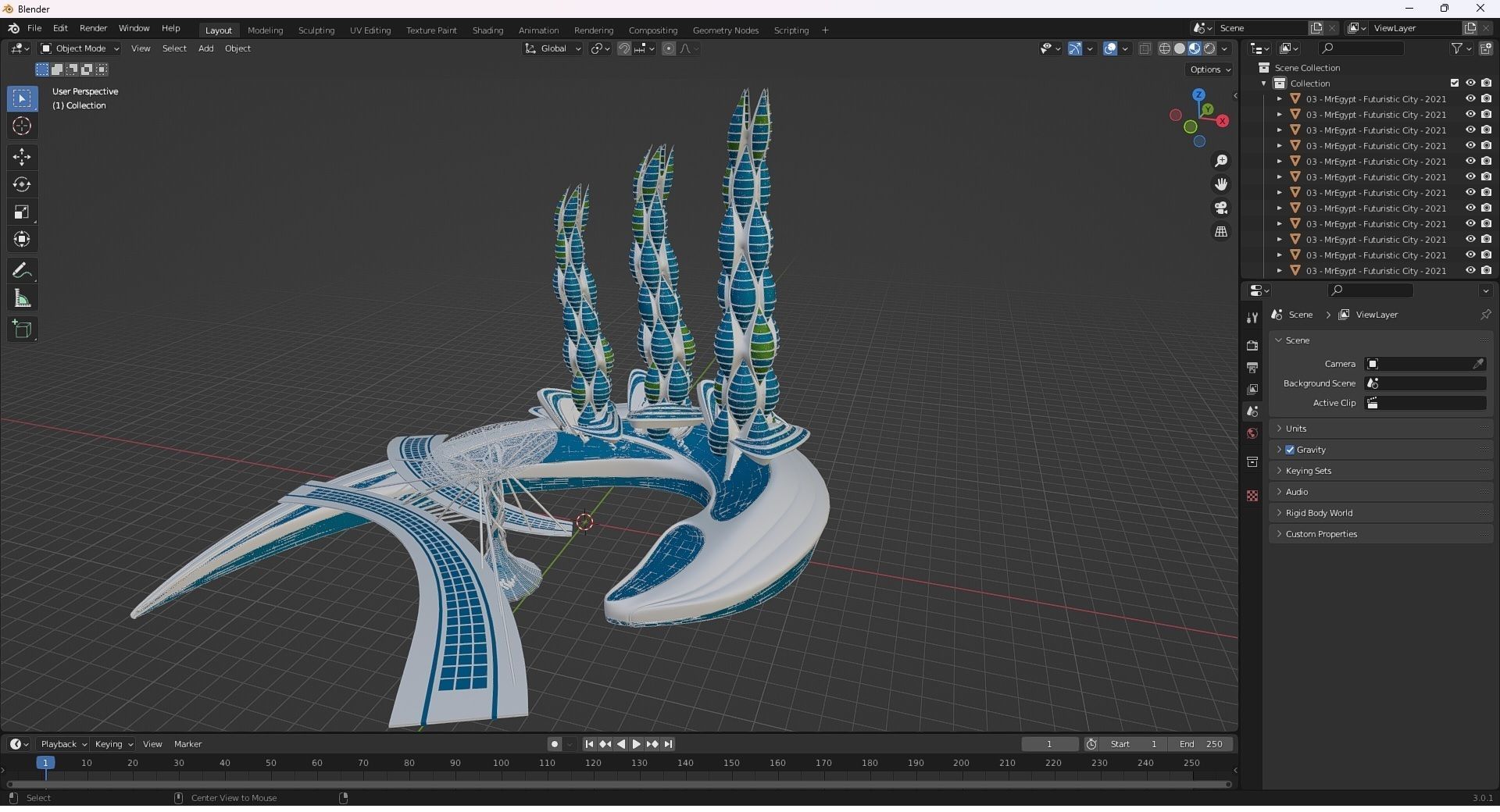Select the Scale tool

[22, 212]
